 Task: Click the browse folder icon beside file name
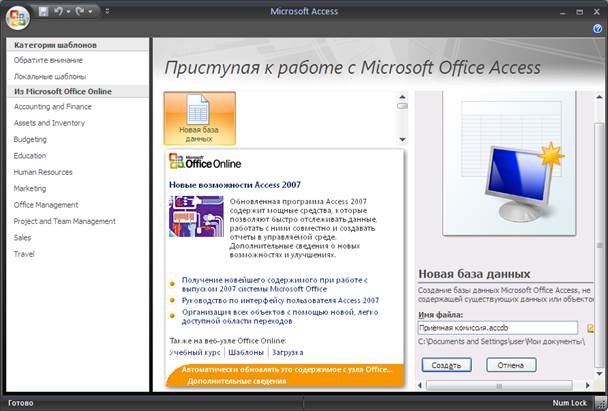pyautogui.click(x=590, y=328)
